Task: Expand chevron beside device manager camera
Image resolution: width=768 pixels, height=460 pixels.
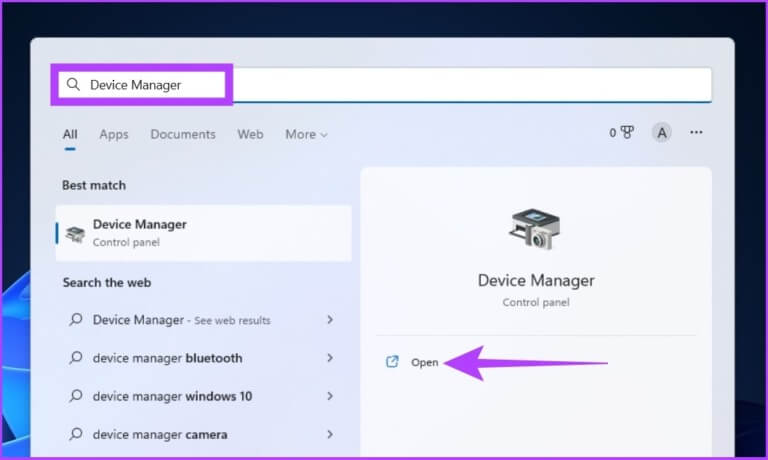Action: (x=330, y=434)
